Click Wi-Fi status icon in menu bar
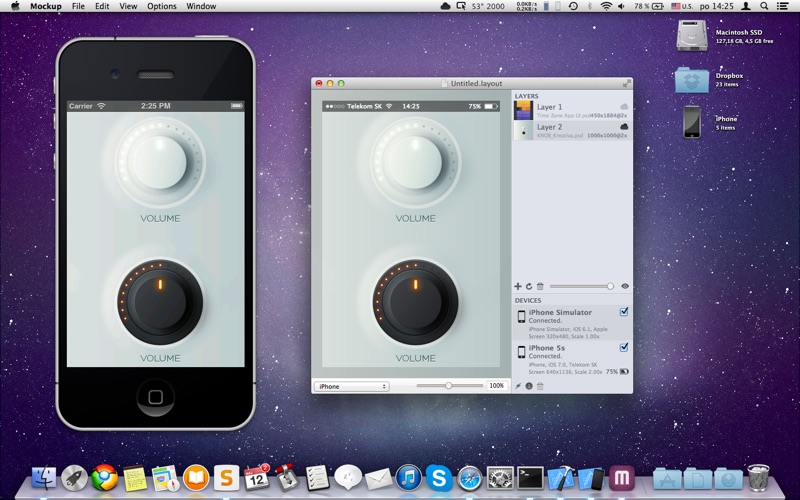 pyautogui.click(x=606, y=6)
